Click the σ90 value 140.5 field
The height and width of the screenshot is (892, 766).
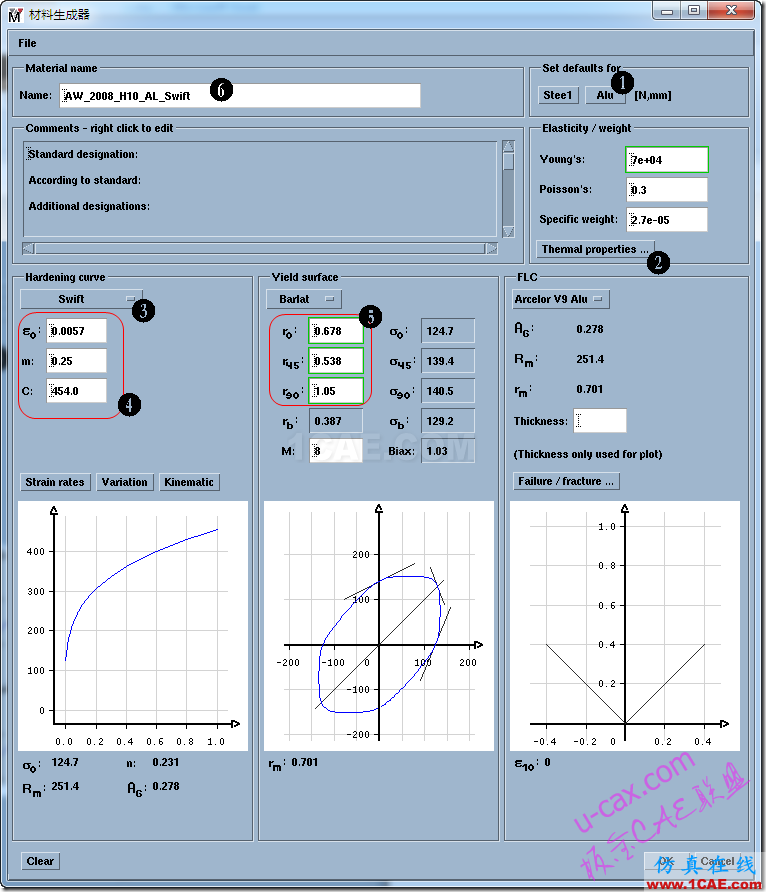(448, 391)
